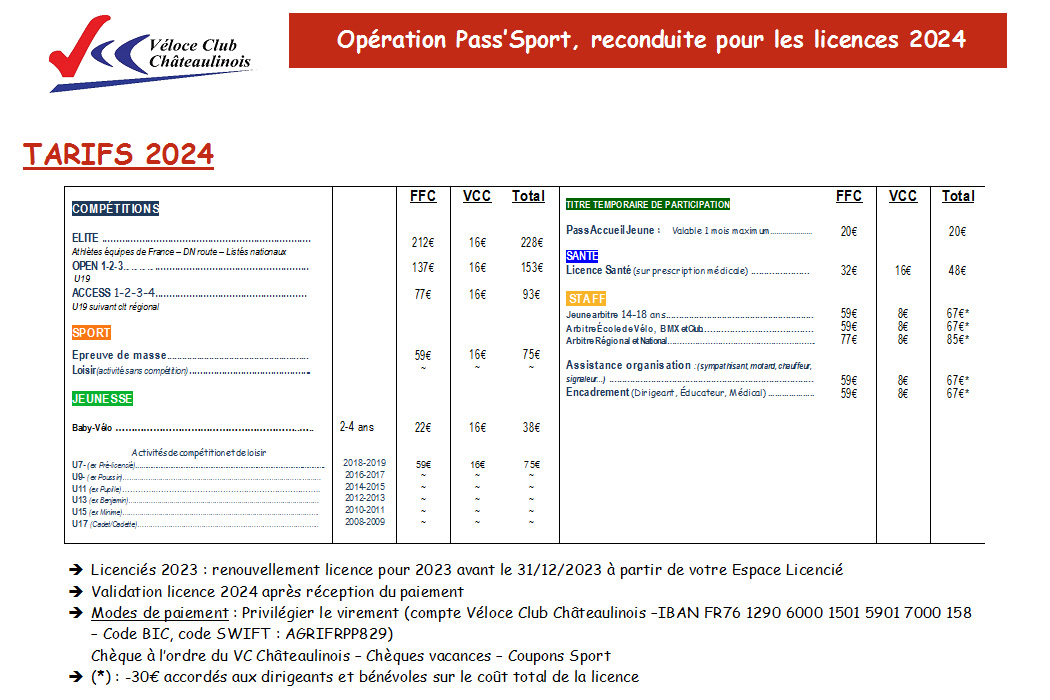Click the arrow bullet before Validation licence 2024

[76, 591]
